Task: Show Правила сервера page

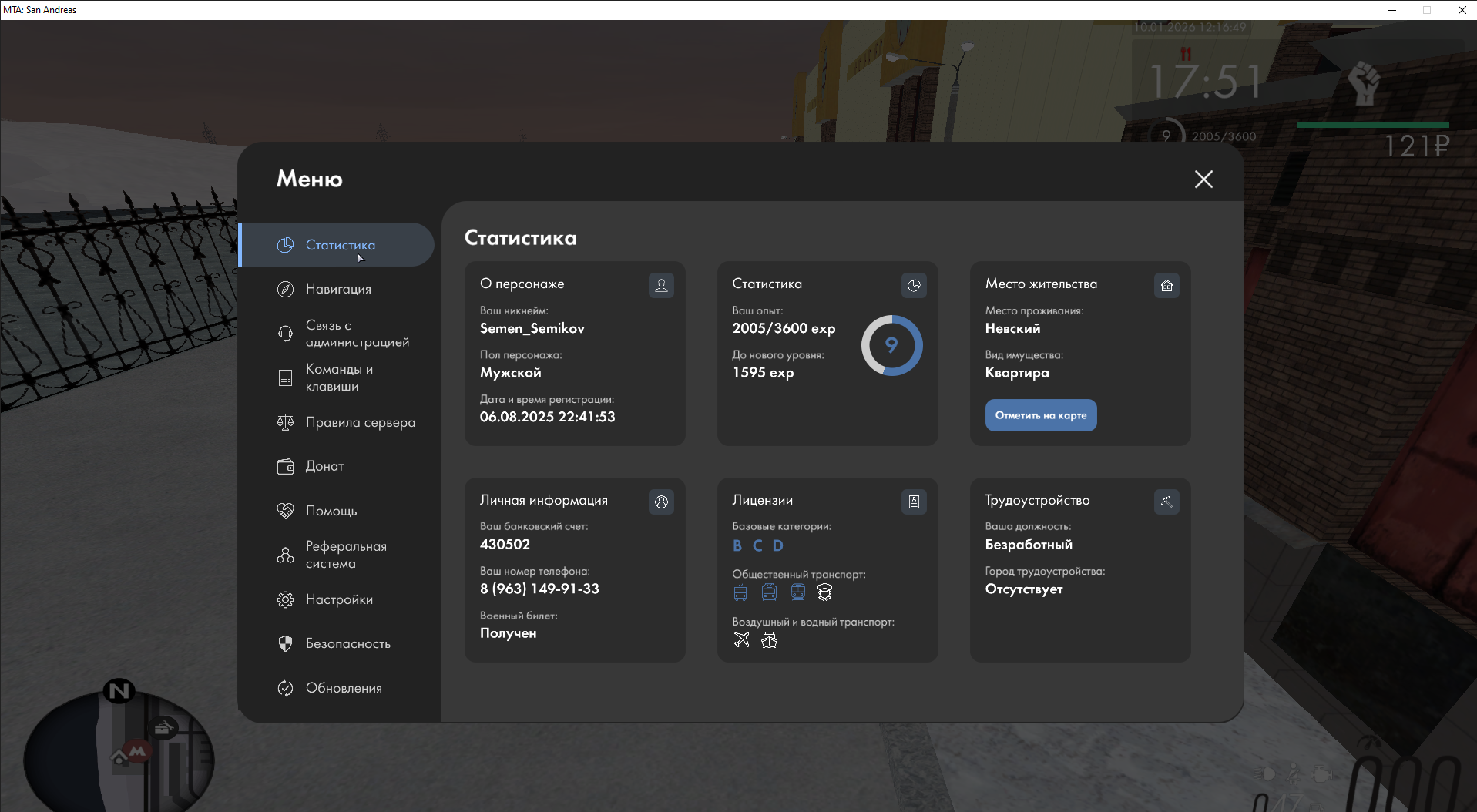Action: 360,422
